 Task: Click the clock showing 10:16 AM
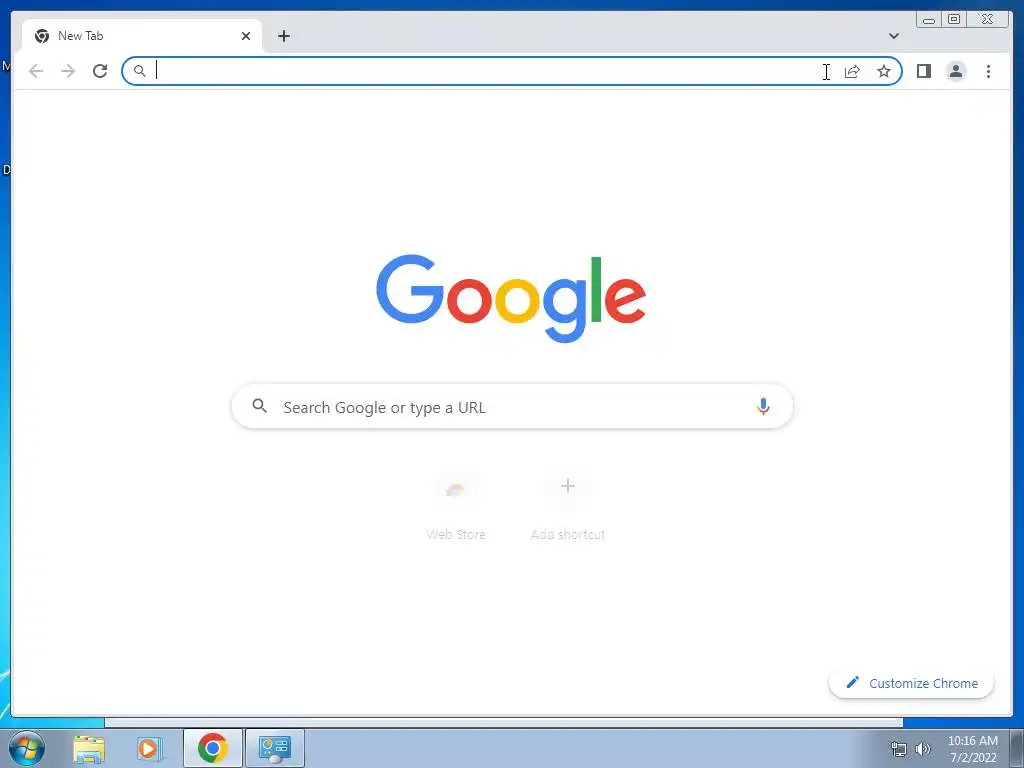972,749
